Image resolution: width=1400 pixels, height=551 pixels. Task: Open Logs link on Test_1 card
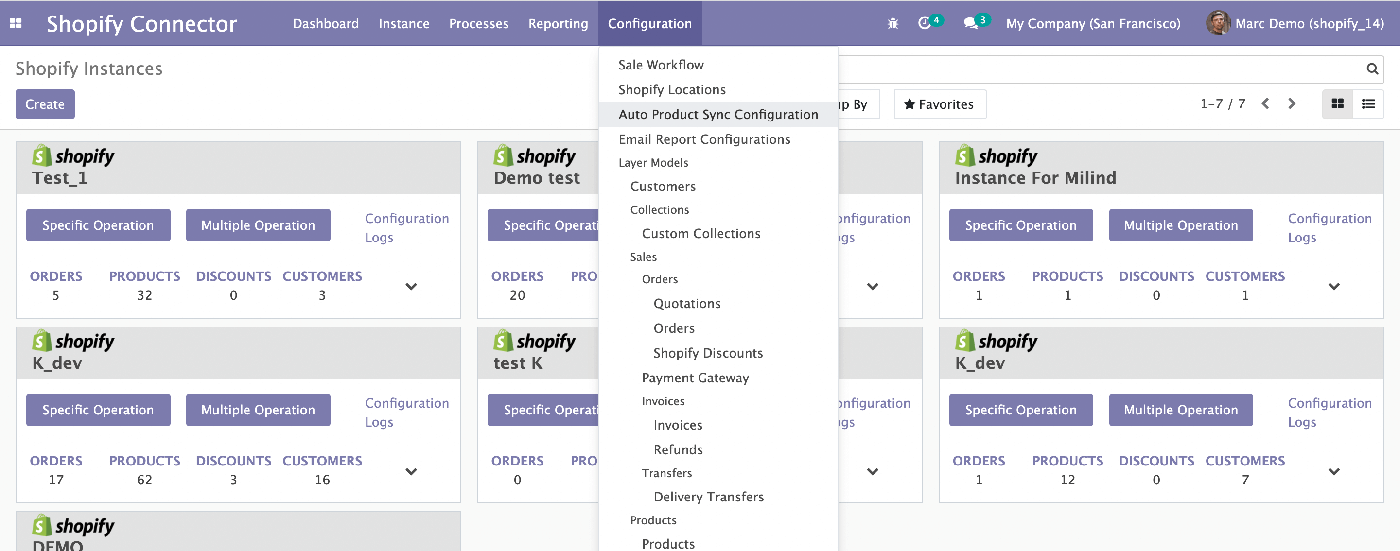[379, 237]
